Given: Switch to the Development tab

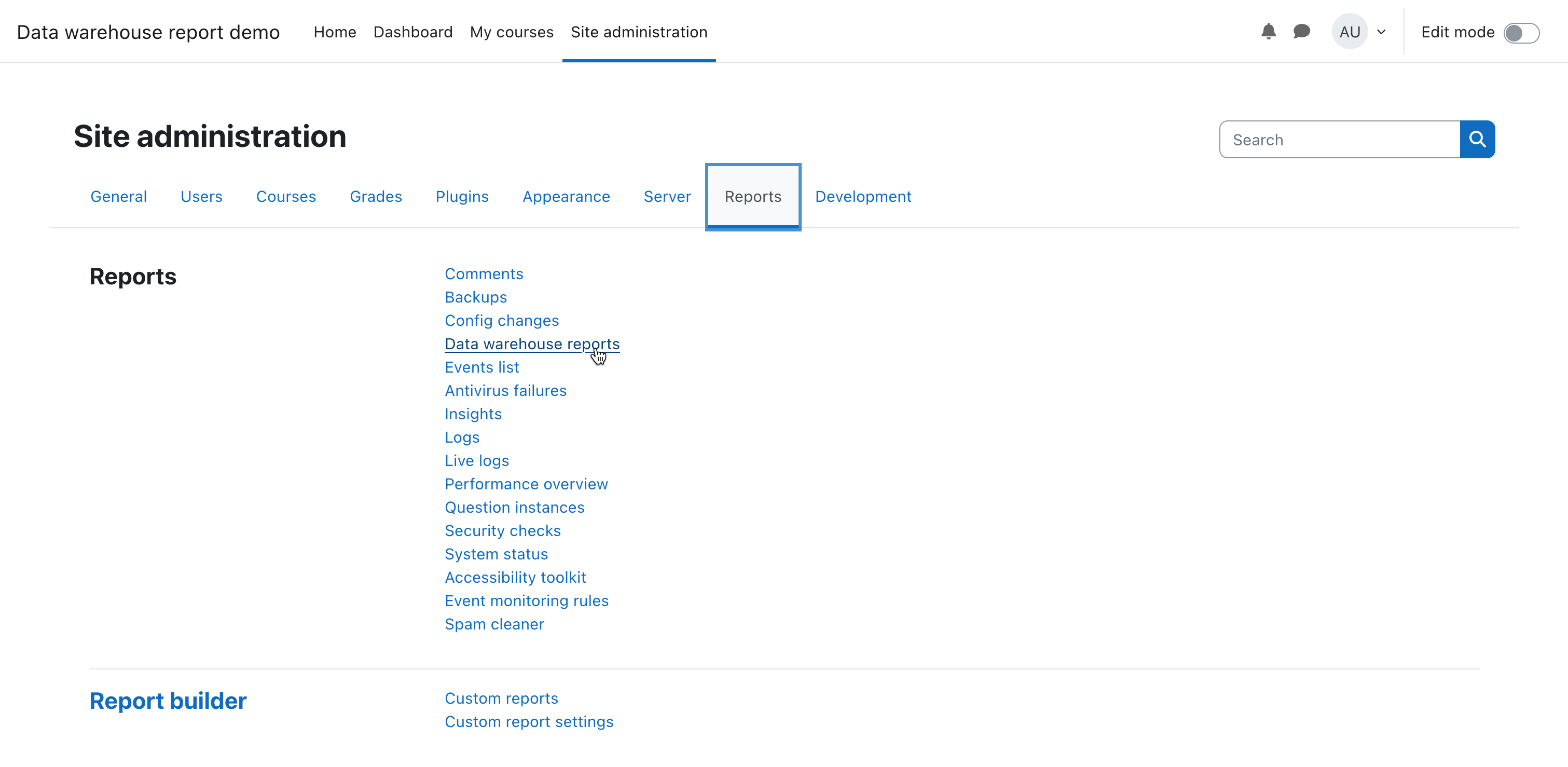Looking at the screenshot, I should coord(862,197).
